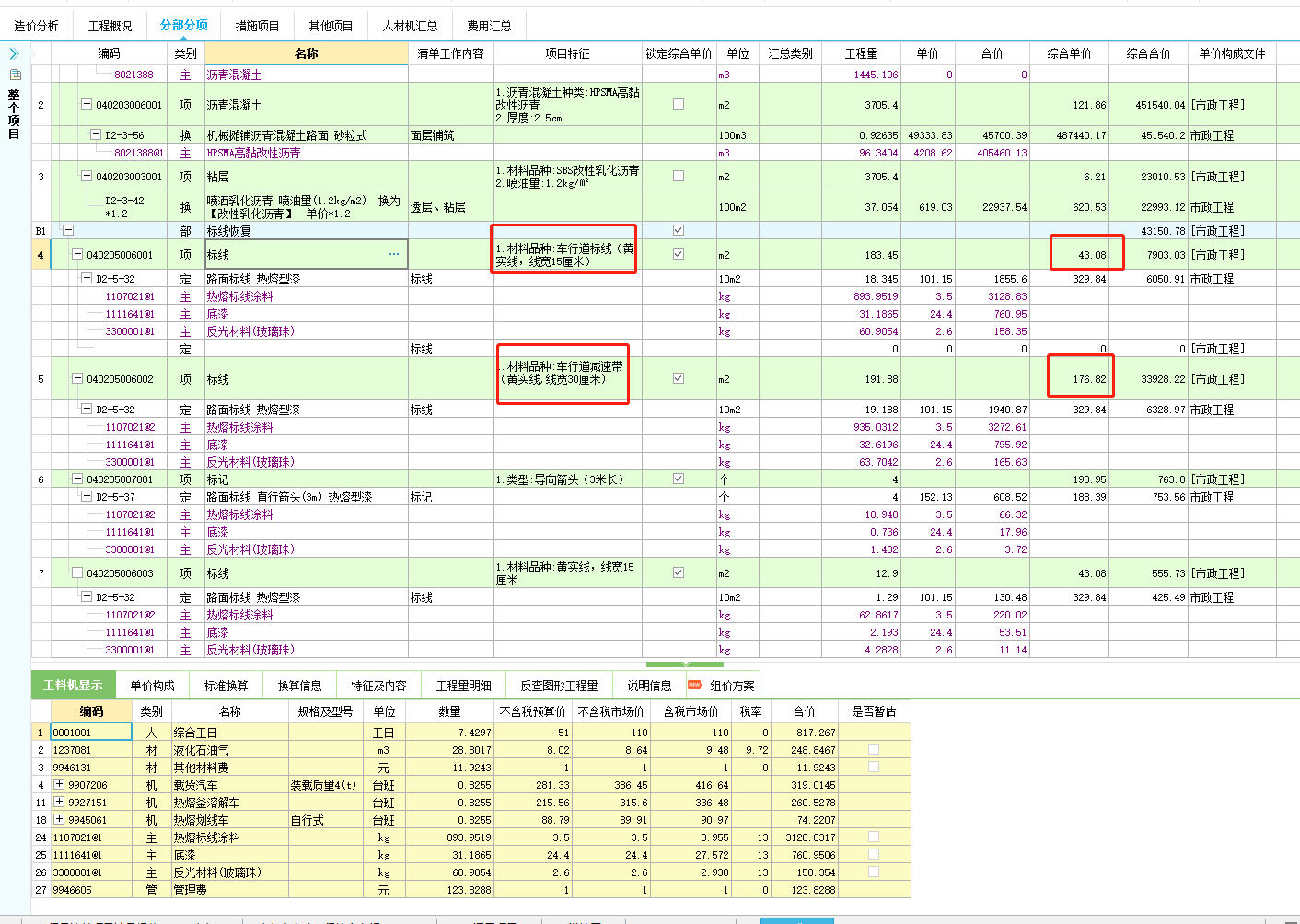Open the ellipsis button in 标线 name cell
The image size is (1300, 924).
[394, 255]
